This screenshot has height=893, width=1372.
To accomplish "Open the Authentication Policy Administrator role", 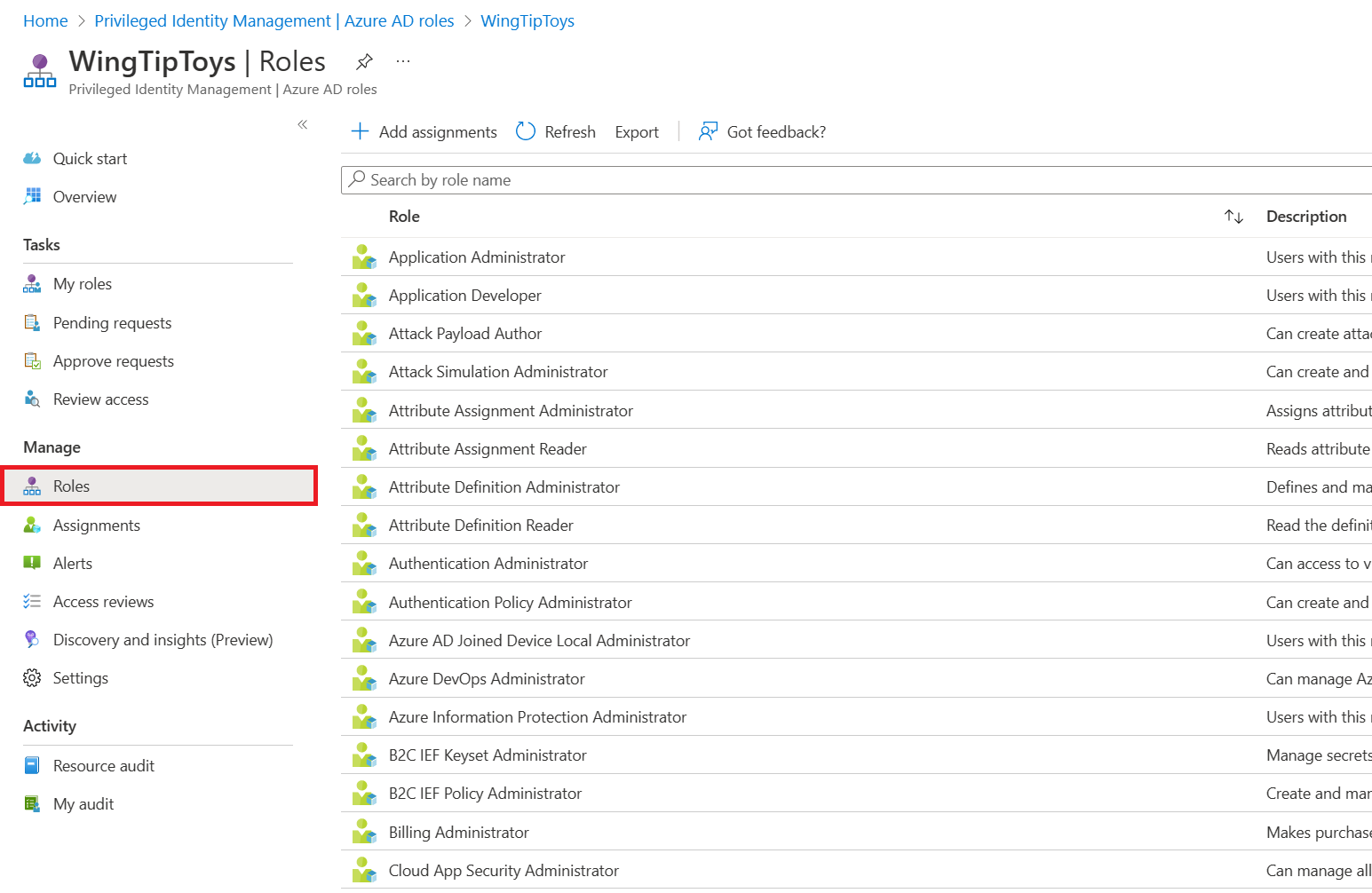I will [511, 602].
